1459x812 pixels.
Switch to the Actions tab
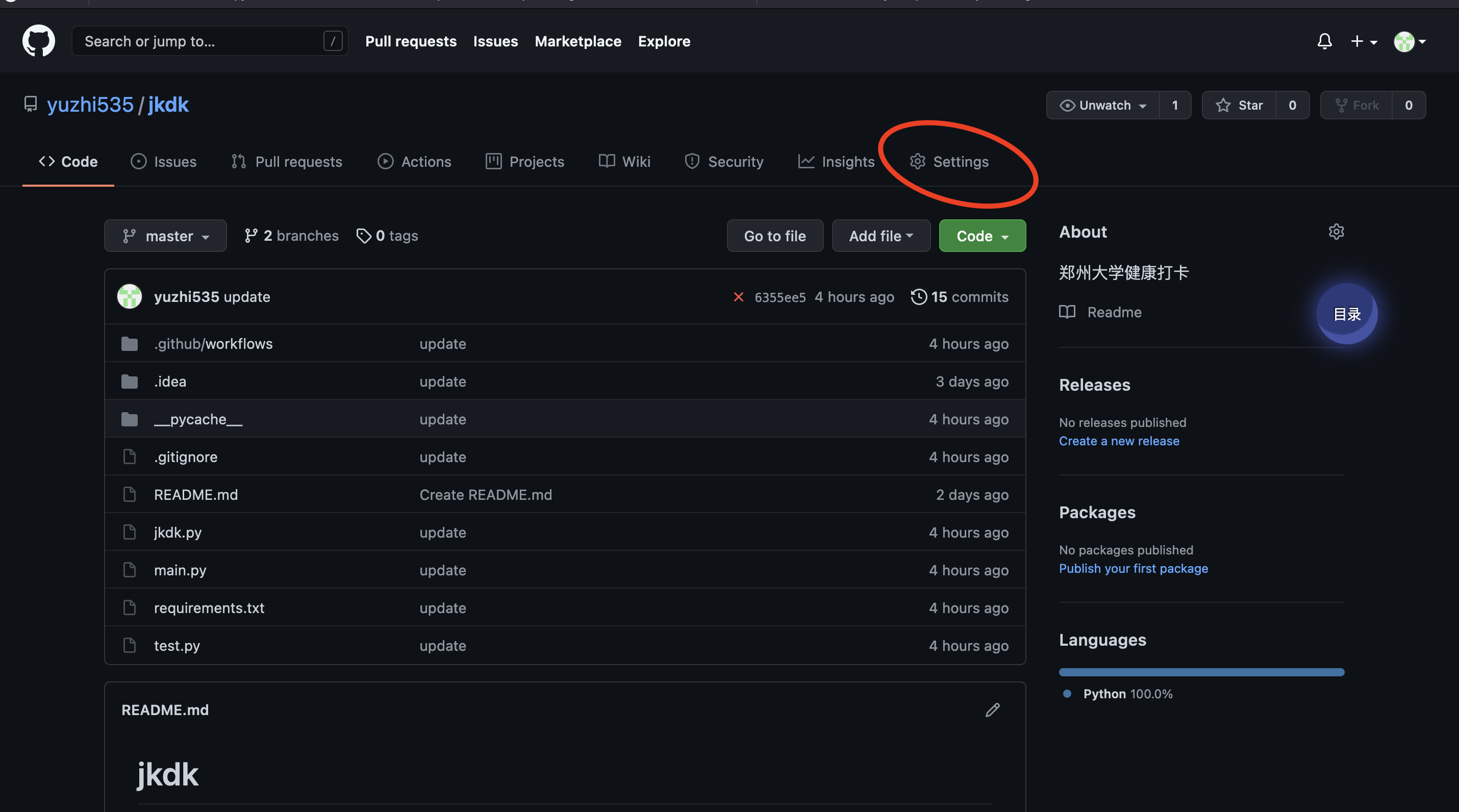coord(414,161)
